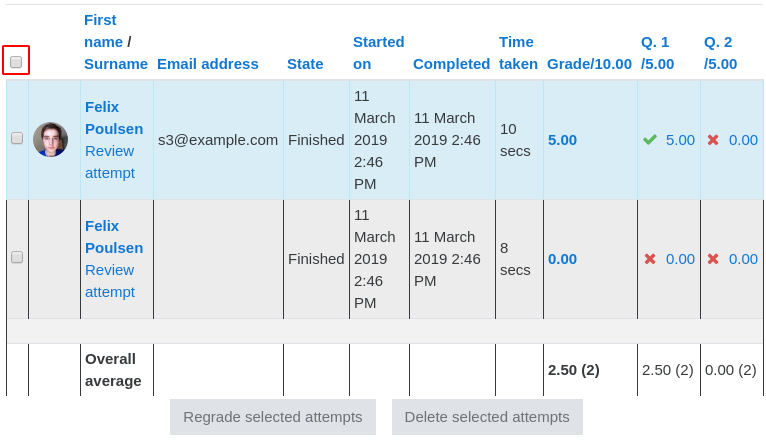Toggle the select-all attempts checkbox in header
This screenshot has width=766, height=440.
click(x=16, y=62)
